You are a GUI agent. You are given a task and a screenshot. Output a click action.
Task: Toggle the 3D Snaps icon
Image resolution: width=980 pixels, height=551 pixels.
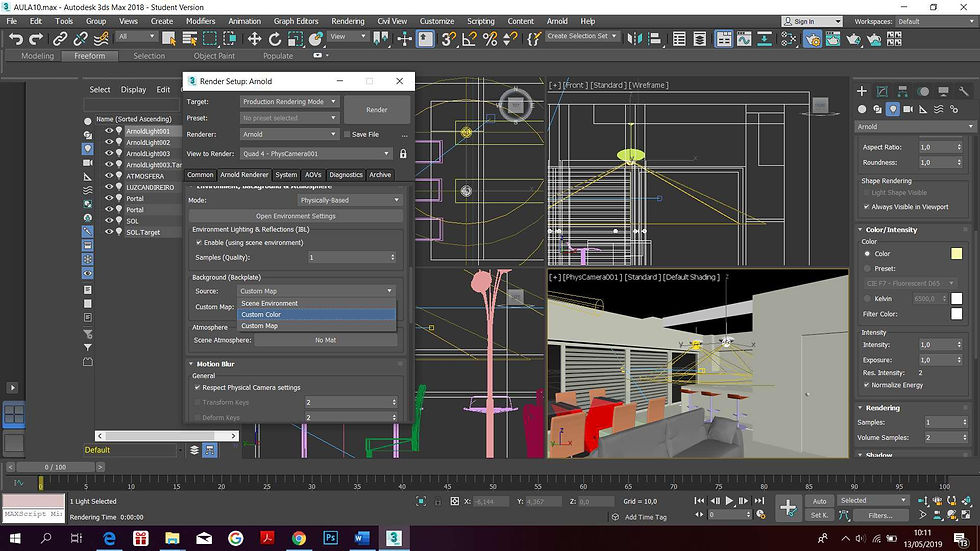448,39
